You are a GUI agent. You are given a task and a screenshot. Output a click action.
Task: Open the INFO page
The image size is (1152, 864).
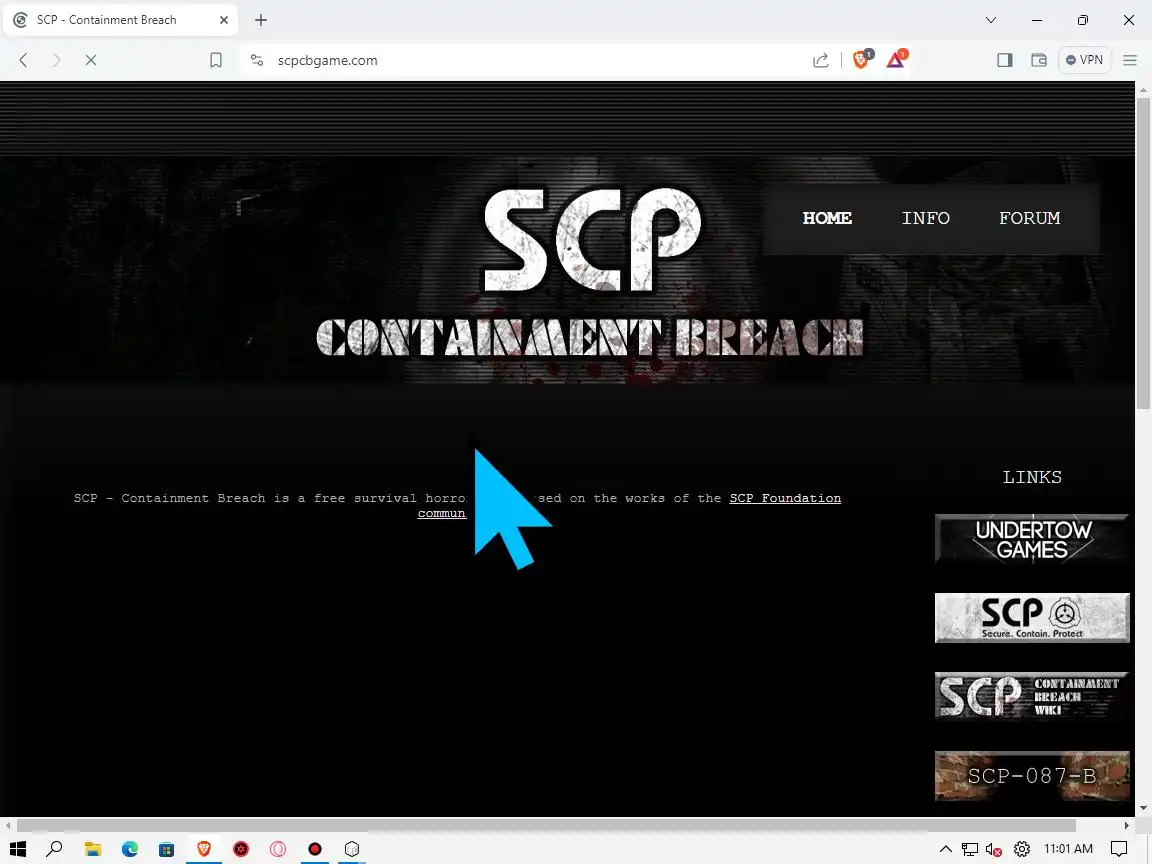(926, 218)
